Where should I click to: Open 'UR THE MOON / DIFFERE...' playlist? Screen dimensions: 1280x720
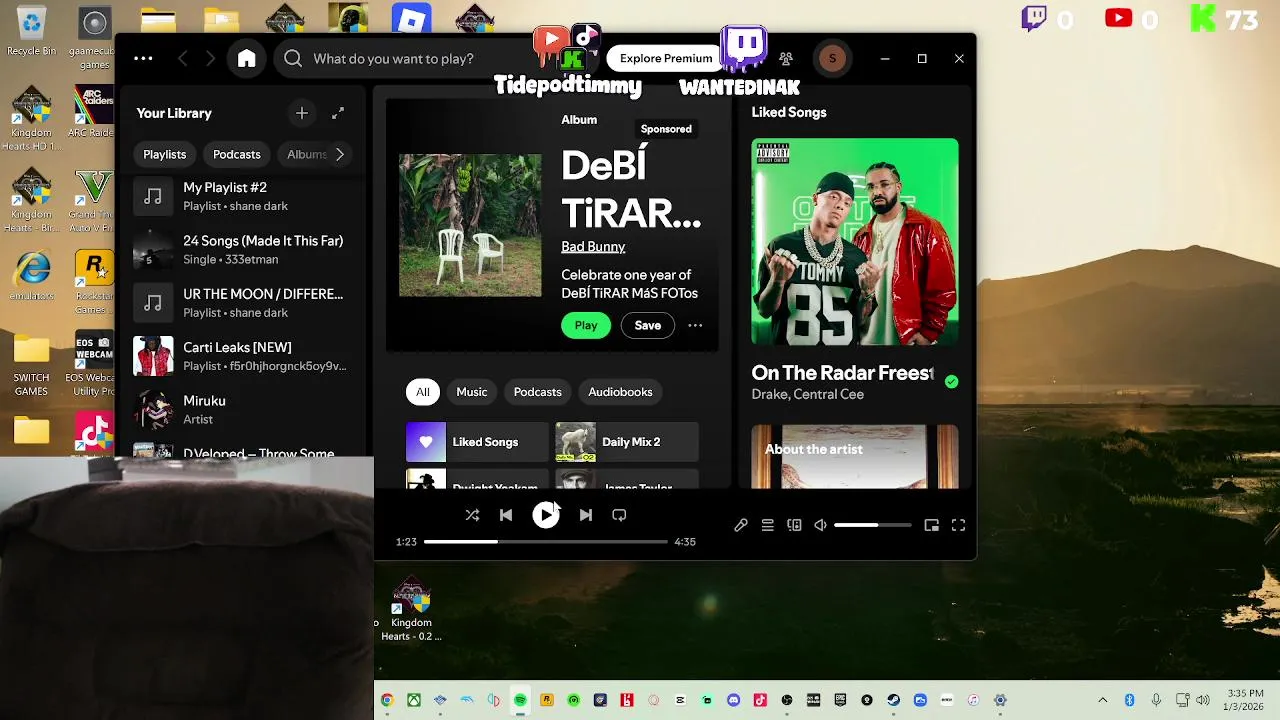tap(241, 302)
